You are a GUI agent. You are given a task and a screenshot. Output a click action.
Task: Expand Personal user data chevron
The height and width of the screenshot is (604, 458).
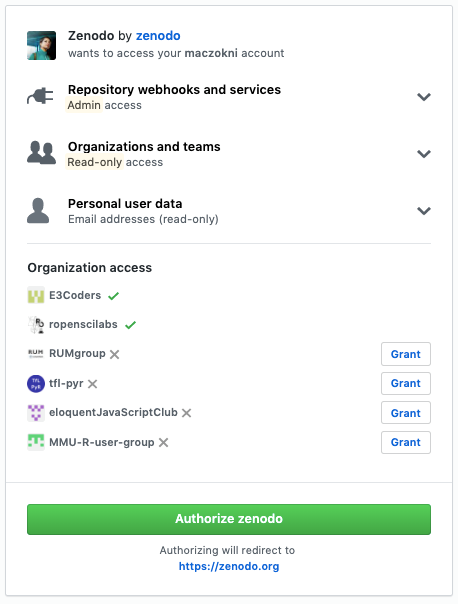[424, 211]
